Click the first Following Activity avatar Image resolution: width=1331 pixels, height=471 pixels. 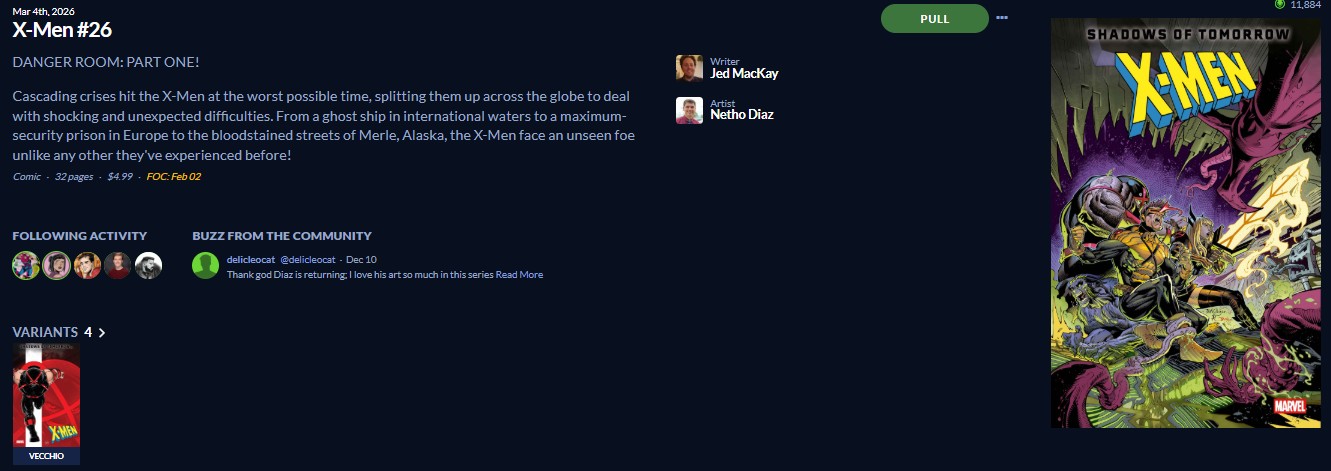[x=26, y=265]
